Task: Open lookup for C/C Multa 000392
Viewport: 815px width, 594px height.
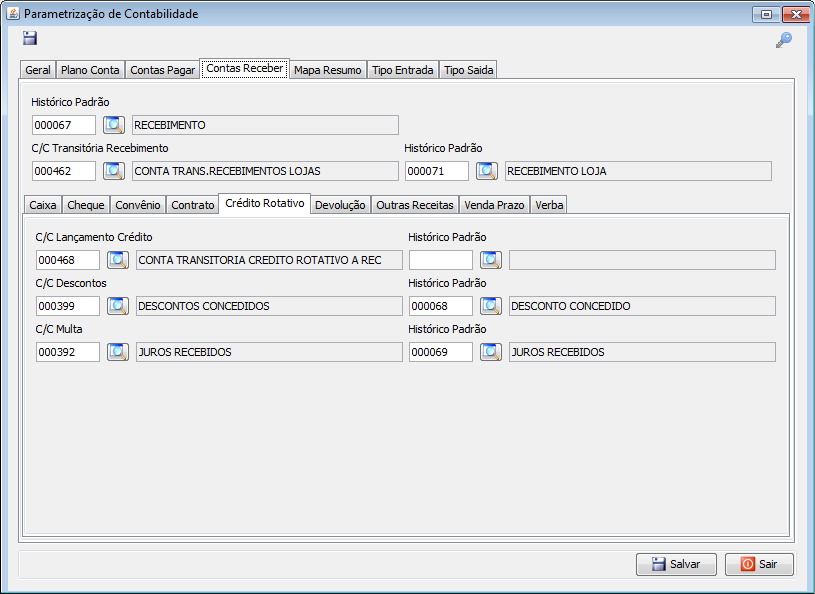Action: pos(118,352)
